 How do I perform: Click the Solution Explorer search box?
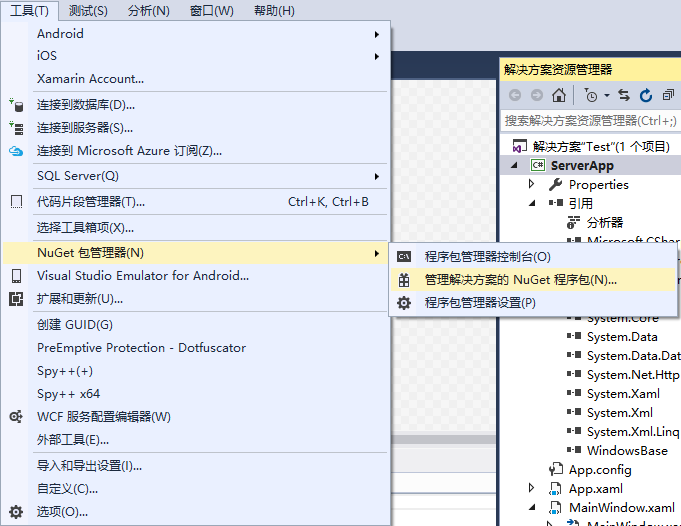coord(590,120)
